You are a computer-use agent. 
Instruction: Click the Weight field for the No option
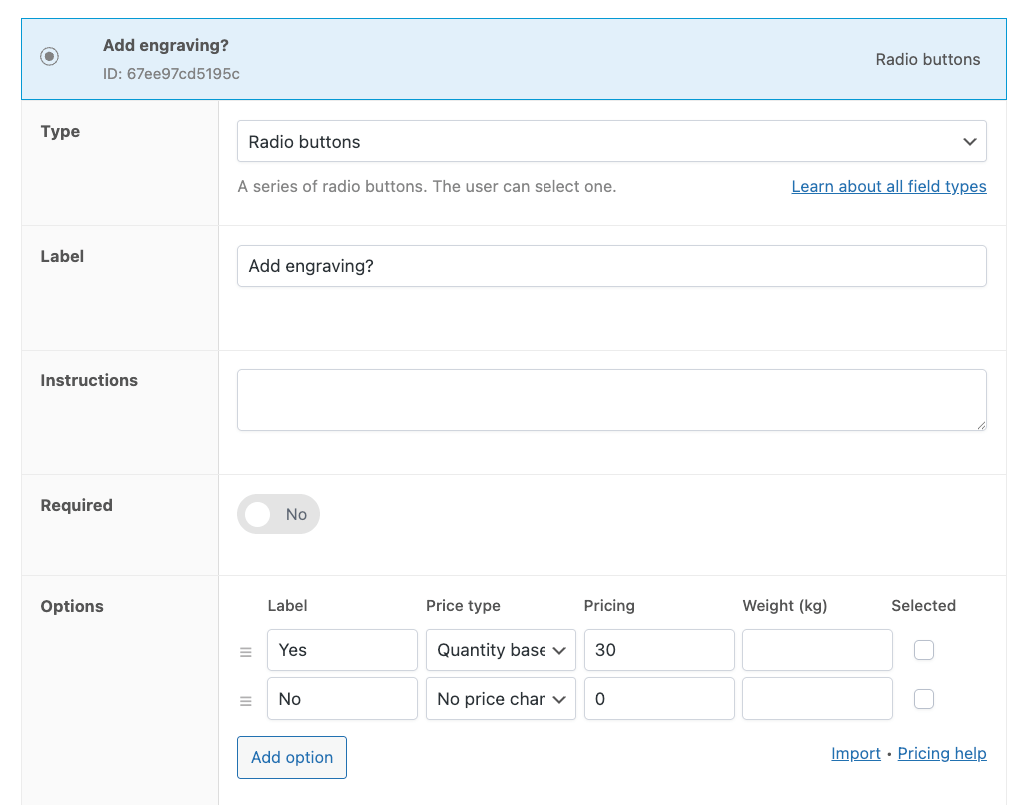pyautogui.click(x=818, y=699)
